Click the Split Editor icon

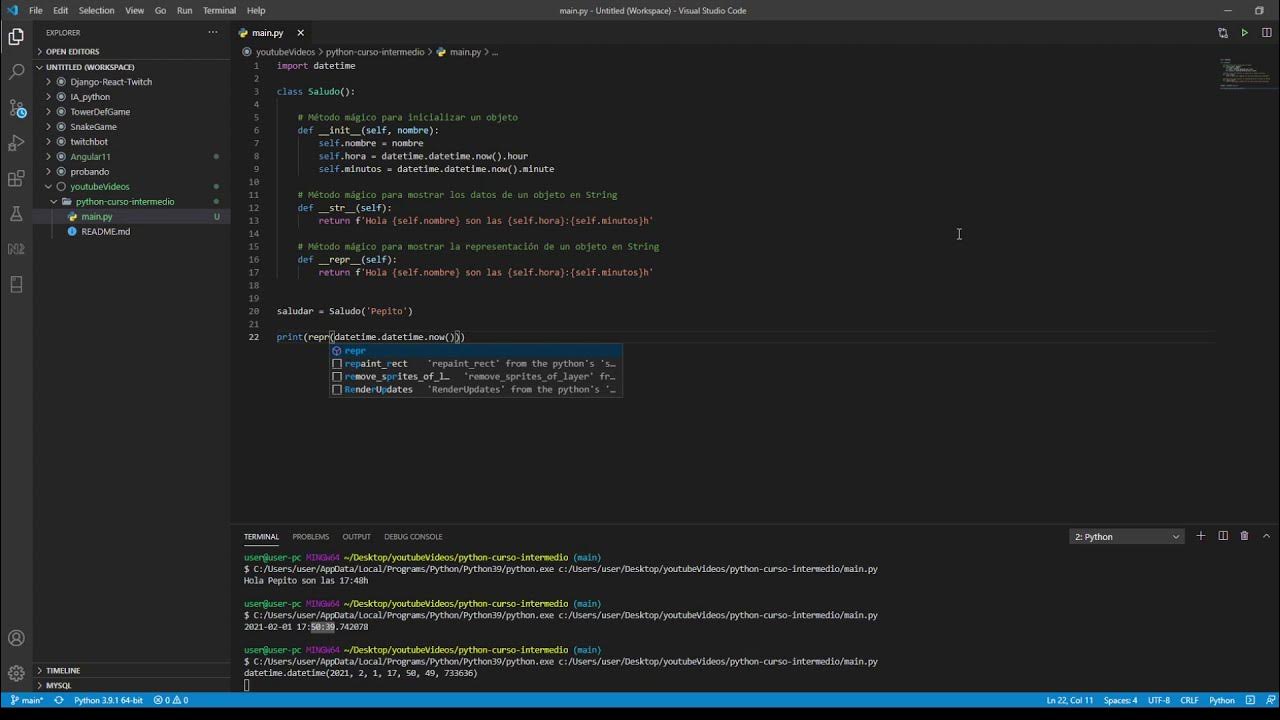[x=1266, y=33]
